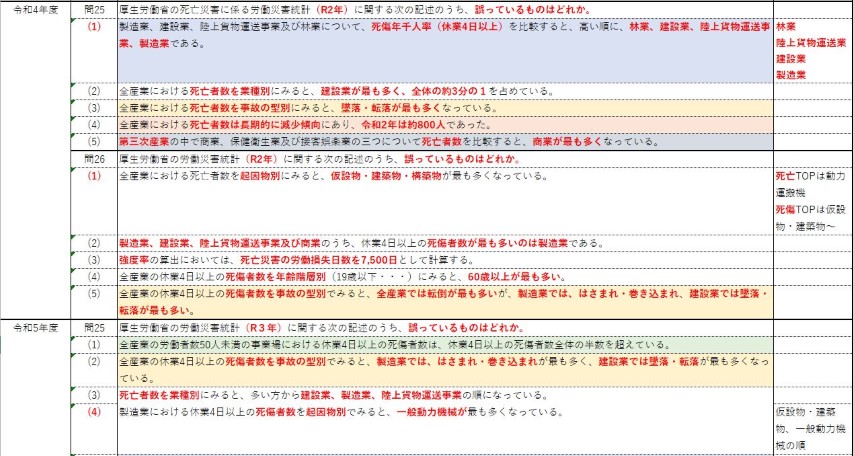Click the 問25 cell in the 令和5年度 row

tap(94, 327)
